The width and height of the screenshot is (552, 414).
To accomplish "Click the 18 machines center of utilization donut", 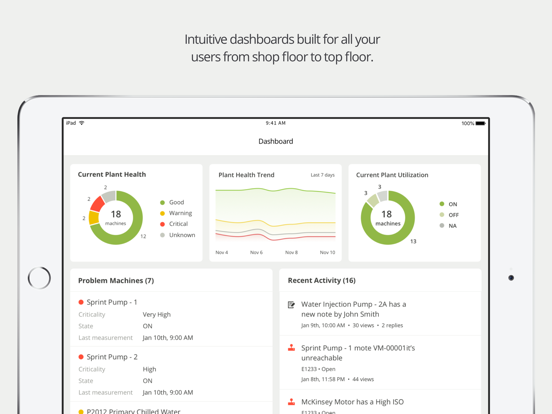I will pos(388,218).
